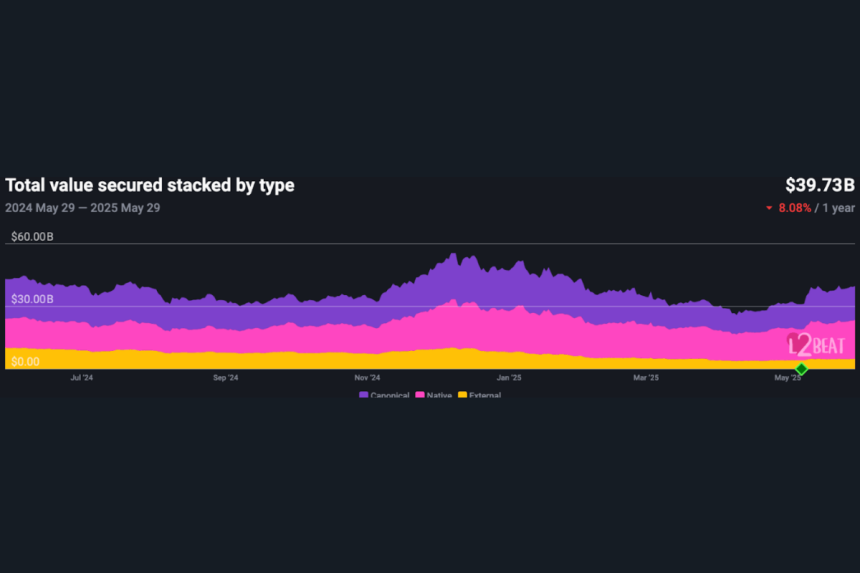Click the Mar '25 x-axis label
860x573 pixels.
(646, 378)
